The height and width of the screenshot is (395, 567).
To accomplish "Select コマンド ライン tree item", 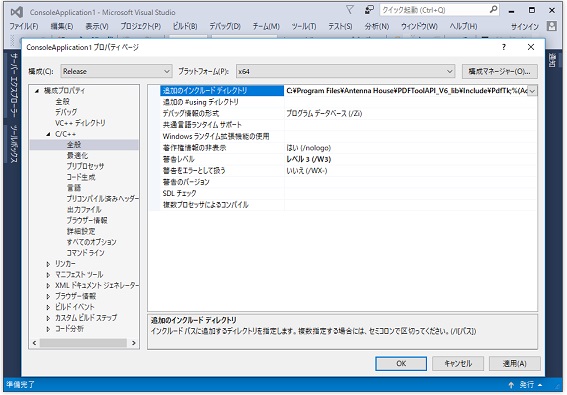I will point(85,253).
